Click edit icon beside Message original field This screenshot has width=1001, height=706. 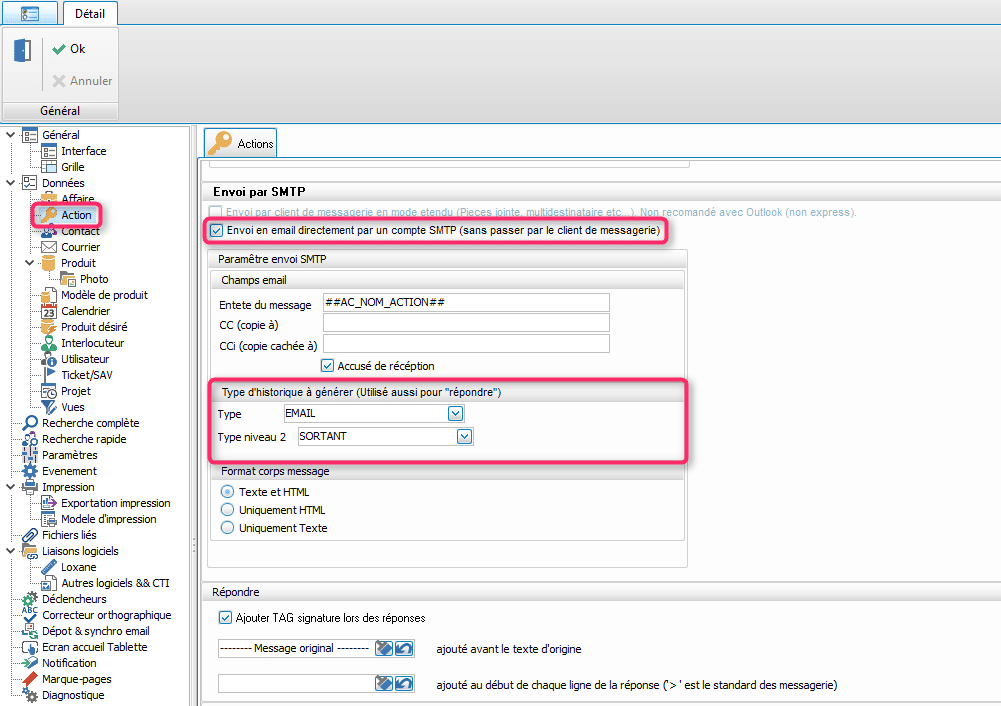383,649
